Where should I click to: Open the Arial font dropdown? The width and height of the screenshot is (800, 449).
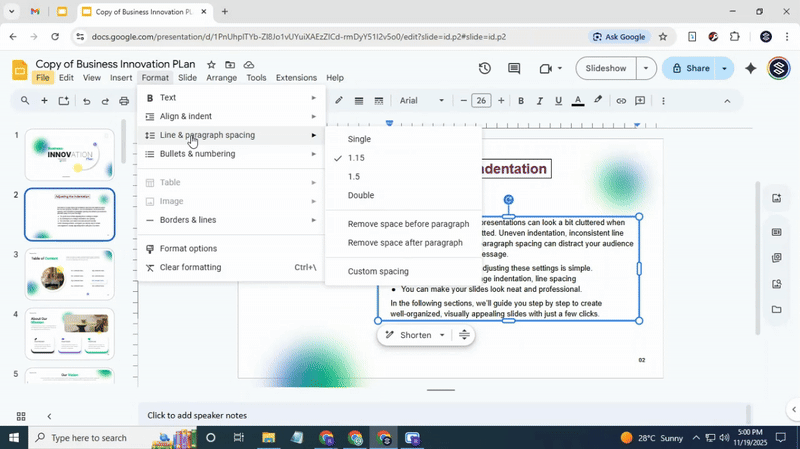(422, 101)
